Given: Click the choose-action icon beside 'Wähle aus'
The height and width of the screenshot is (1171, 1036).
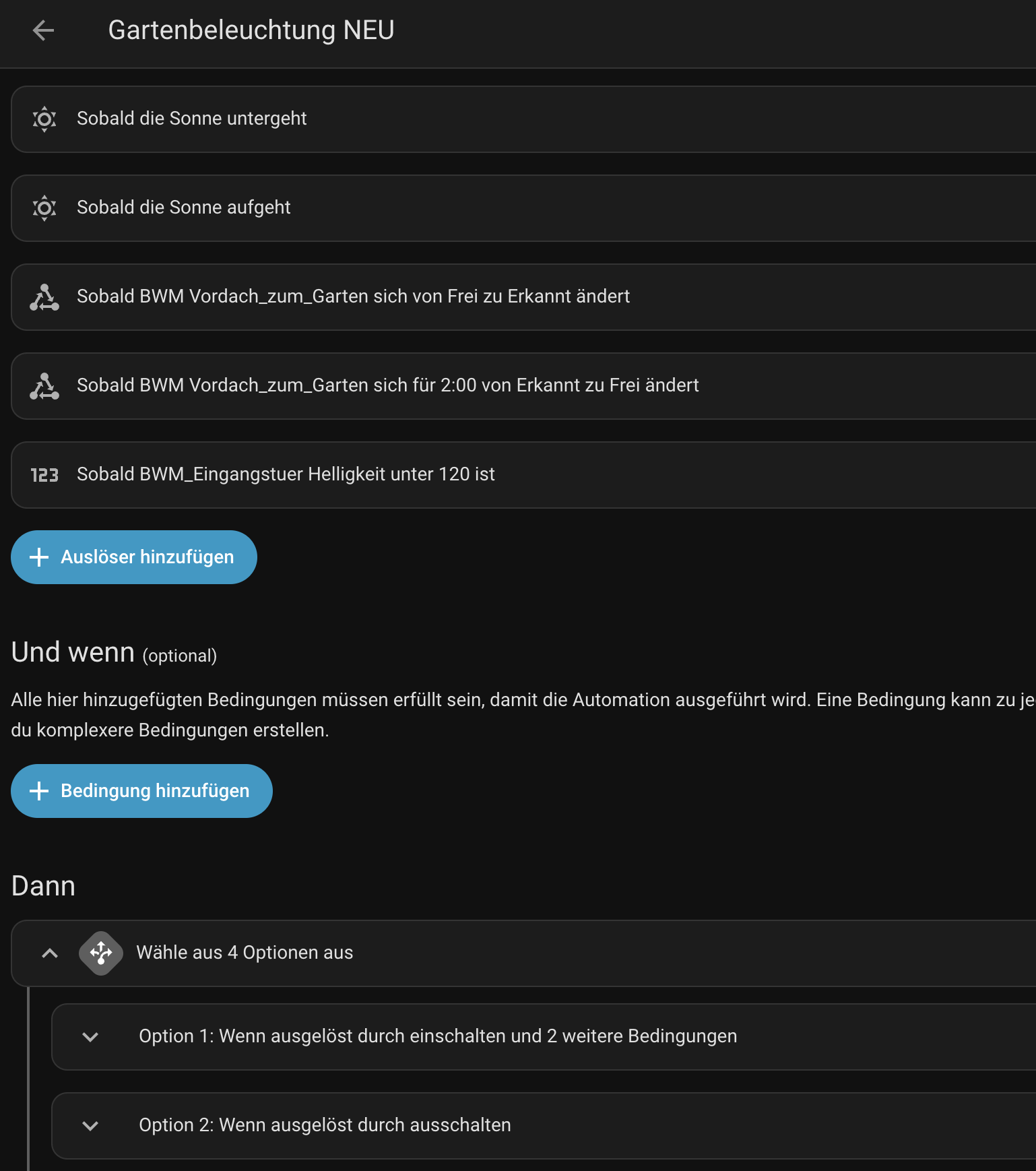Looking at the screenshot, I should [101, 953].
